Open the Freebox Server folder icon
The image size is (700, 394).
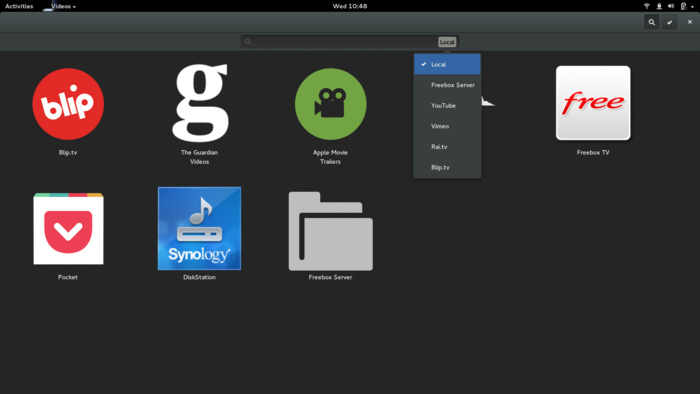point(330,231)
